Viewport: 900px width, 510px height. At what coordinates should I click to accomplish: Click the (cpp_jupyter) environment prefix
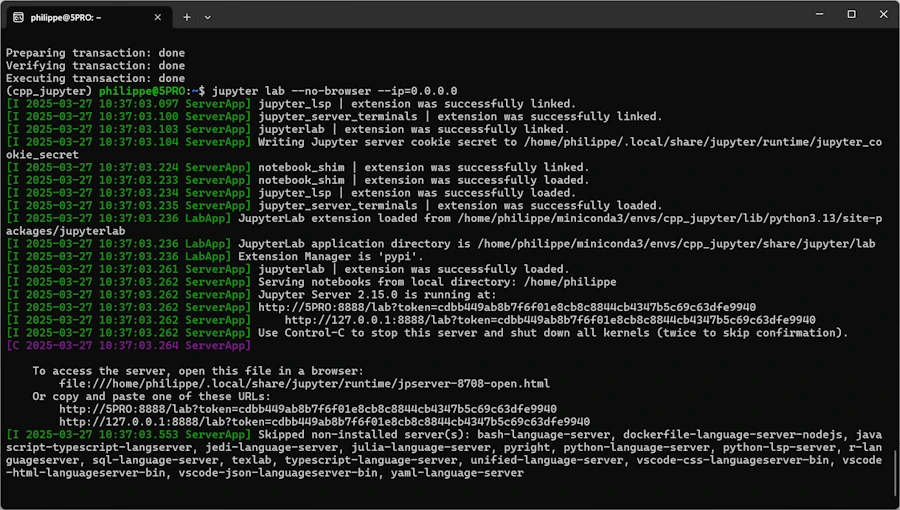(x=49, y=91)
